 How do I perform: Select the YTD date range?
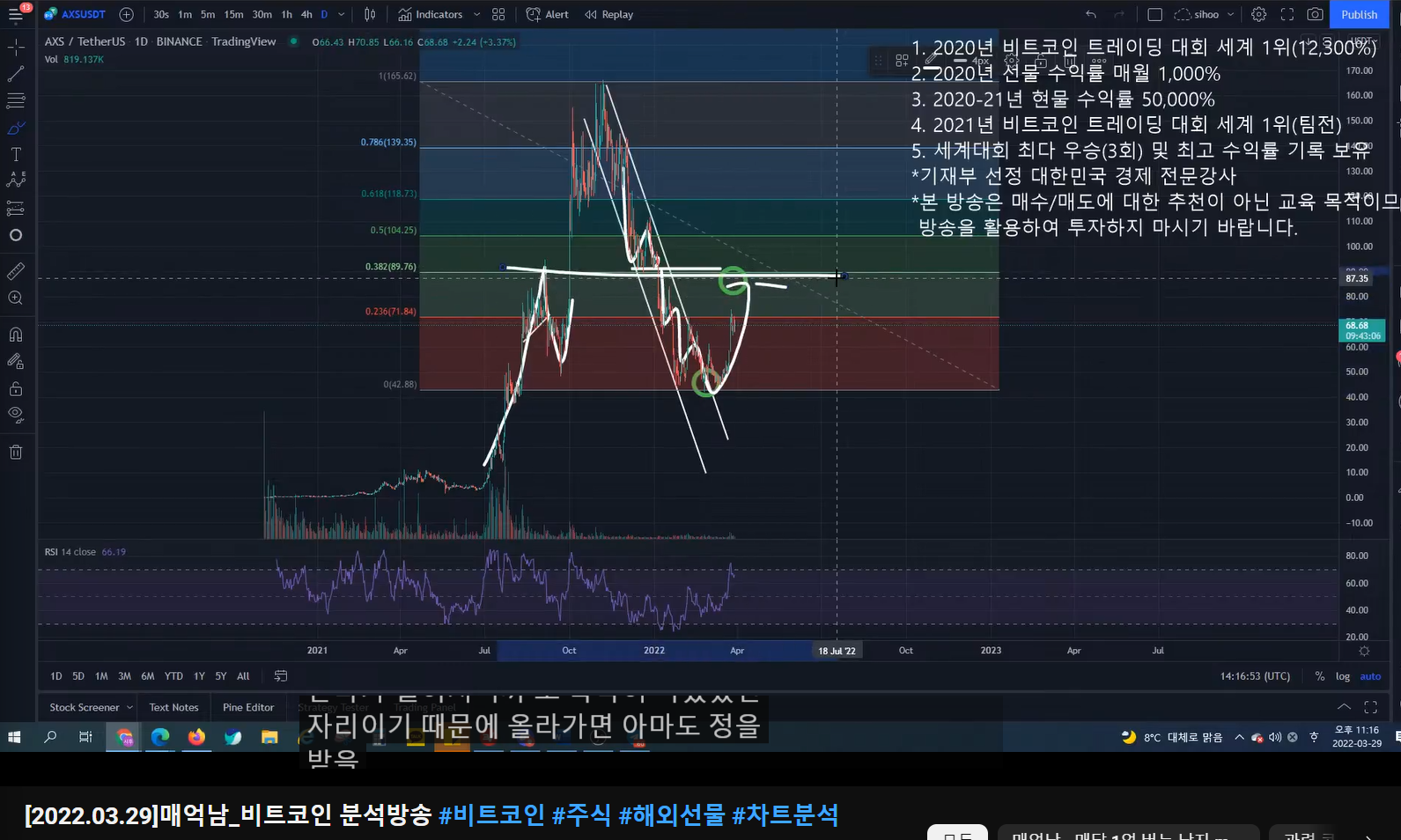[174, 676]
